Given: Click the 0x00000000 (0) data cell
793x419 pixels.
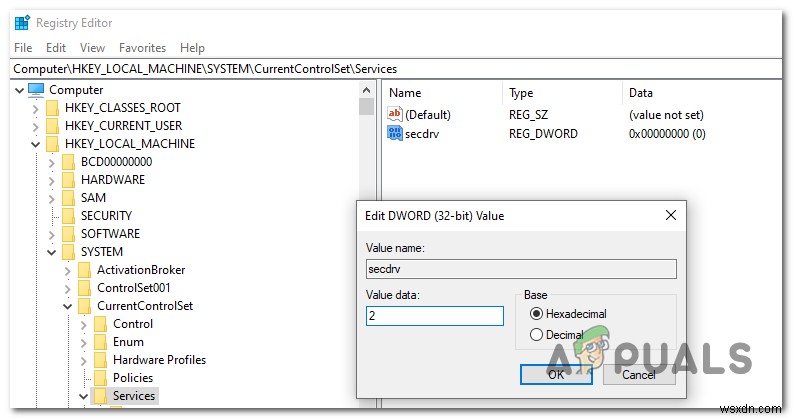Looking at the screenshot, I should coord(667,134).
